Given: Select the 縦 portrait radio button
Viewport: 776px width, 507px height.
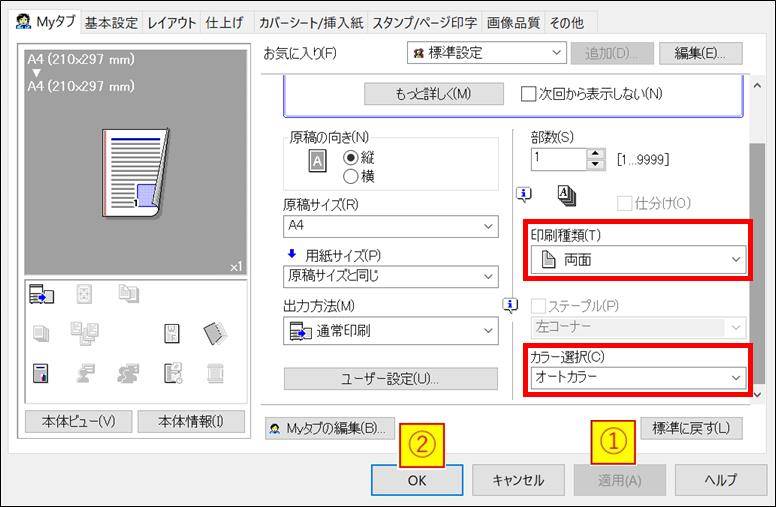Looking at the screenshot, I should (350, 157).
